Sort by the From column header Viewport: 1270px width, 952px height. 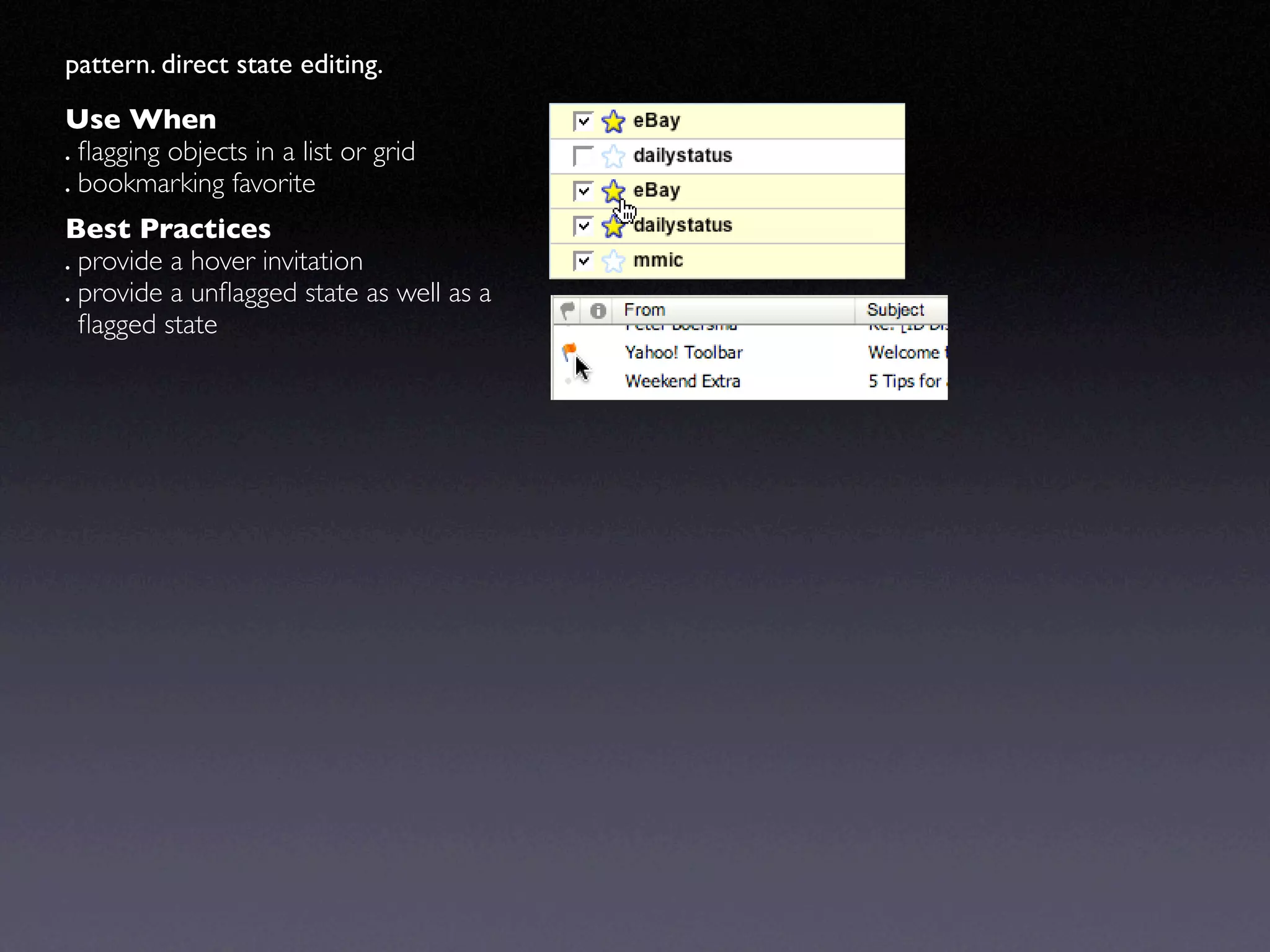(x=645, y=310)
